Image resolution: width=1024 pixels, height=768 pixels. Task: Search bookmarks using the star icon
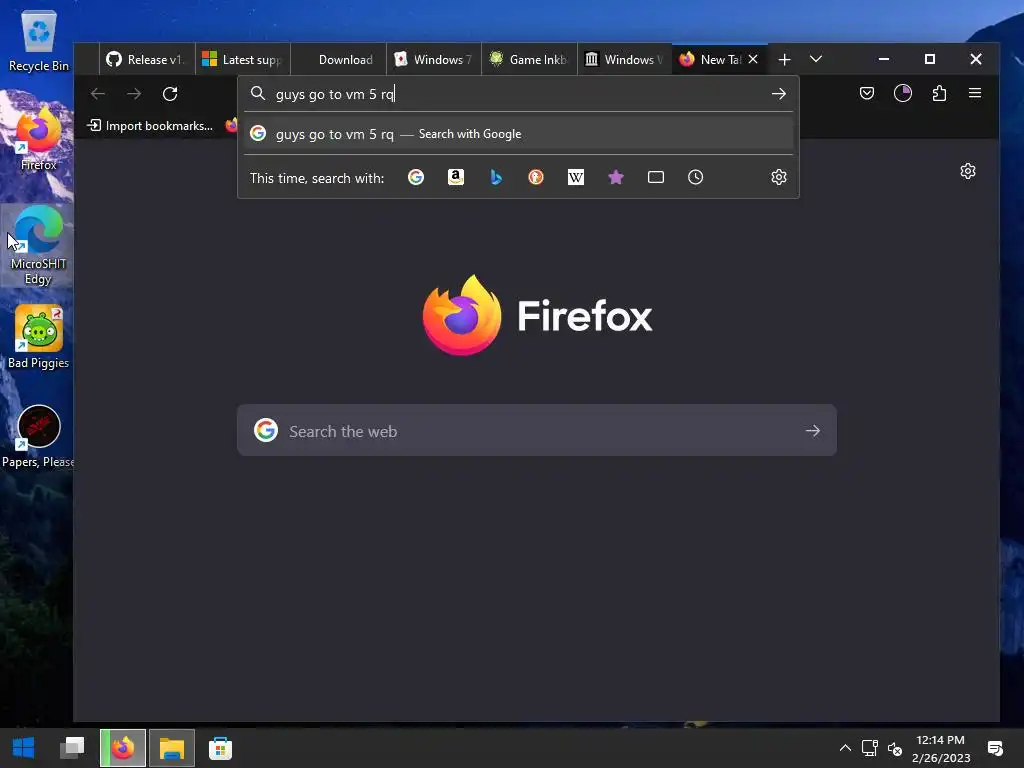616,177
